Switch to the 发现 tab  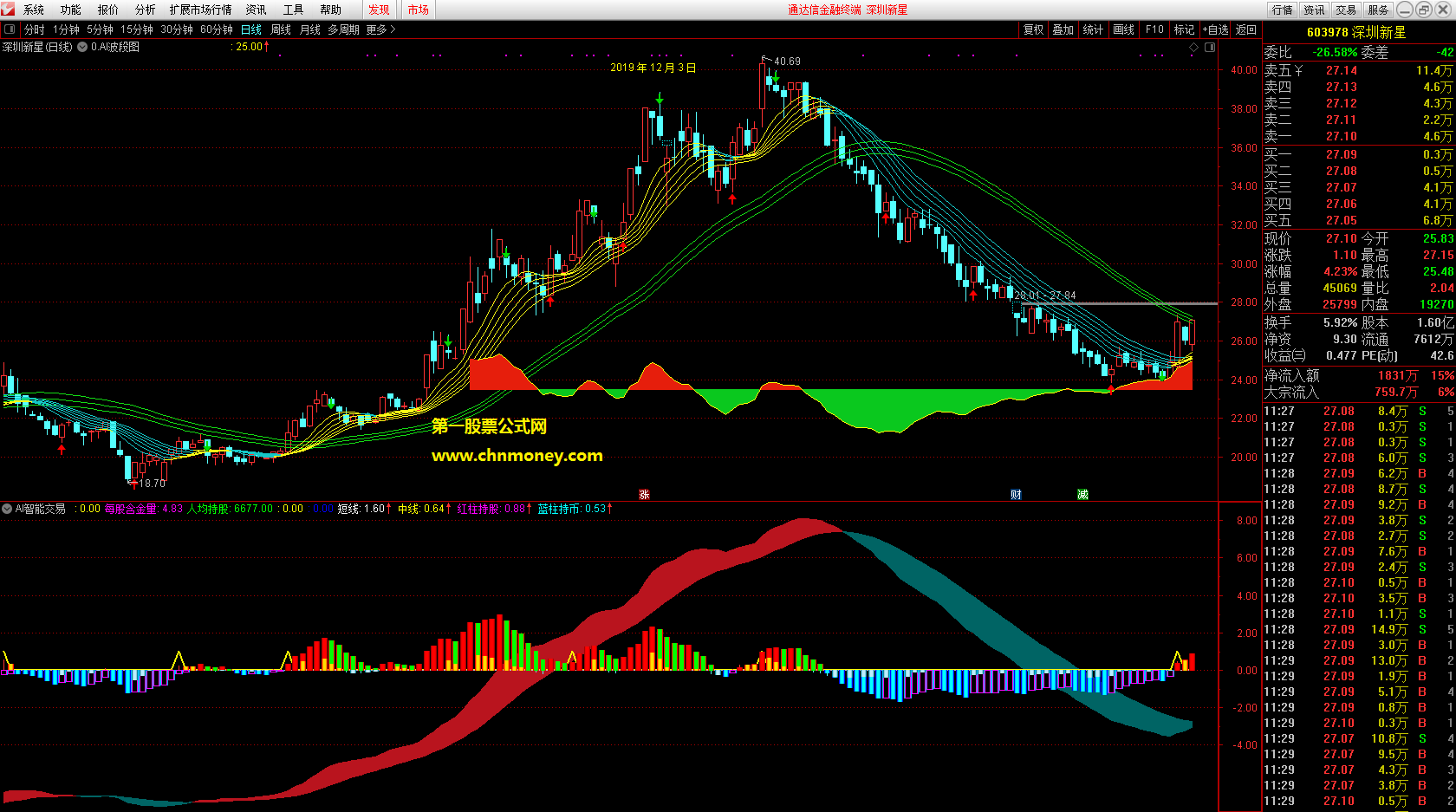tap(379, 10)
